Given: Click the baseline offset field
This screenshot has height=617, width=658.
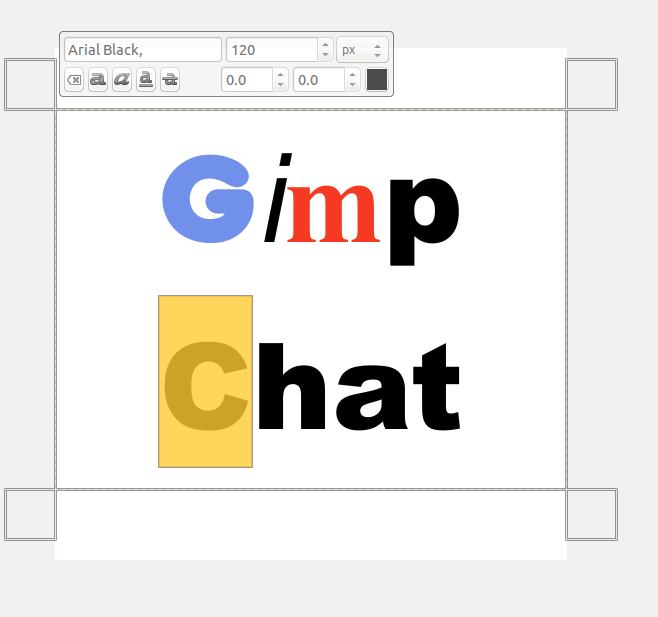Looking at the screenshot, I should [x=247, y=80].
